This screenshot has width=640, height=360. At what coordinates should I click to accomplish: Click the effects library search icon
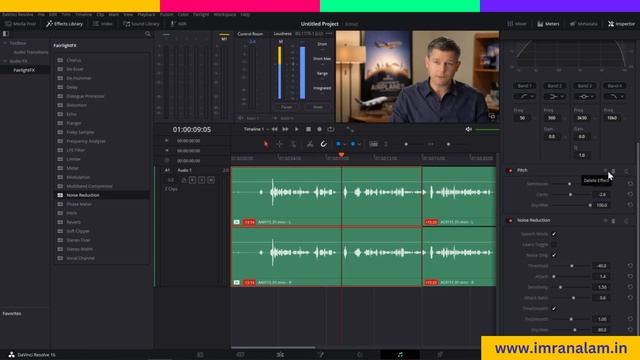point(148,34)
